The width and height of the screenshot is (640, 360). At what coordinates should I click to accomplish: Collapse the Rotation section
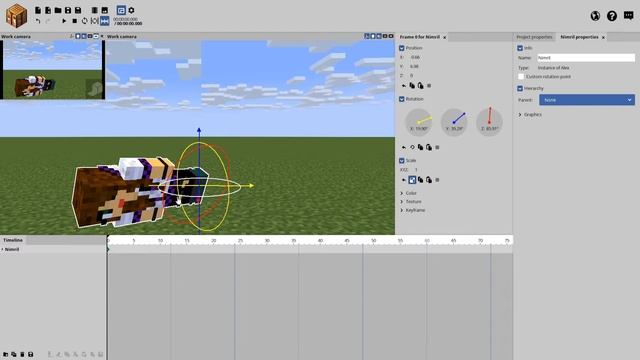click(x=402, y=99)
